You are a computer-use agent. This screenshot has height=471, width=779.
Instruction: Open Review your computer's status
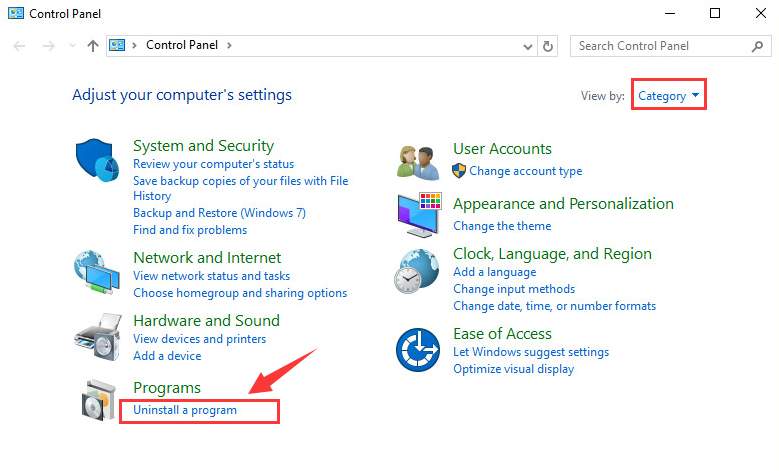point(214,164)
